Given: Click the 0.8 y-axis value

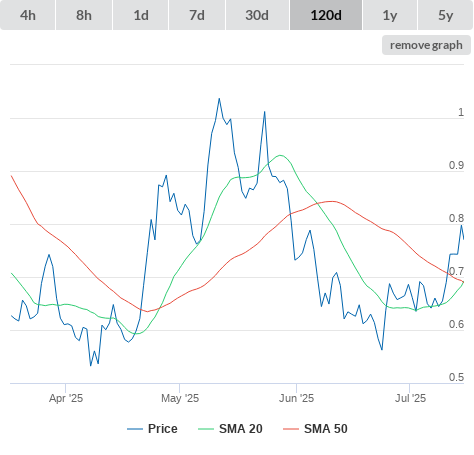Looking at the screenshot, I should coord(456,218).
